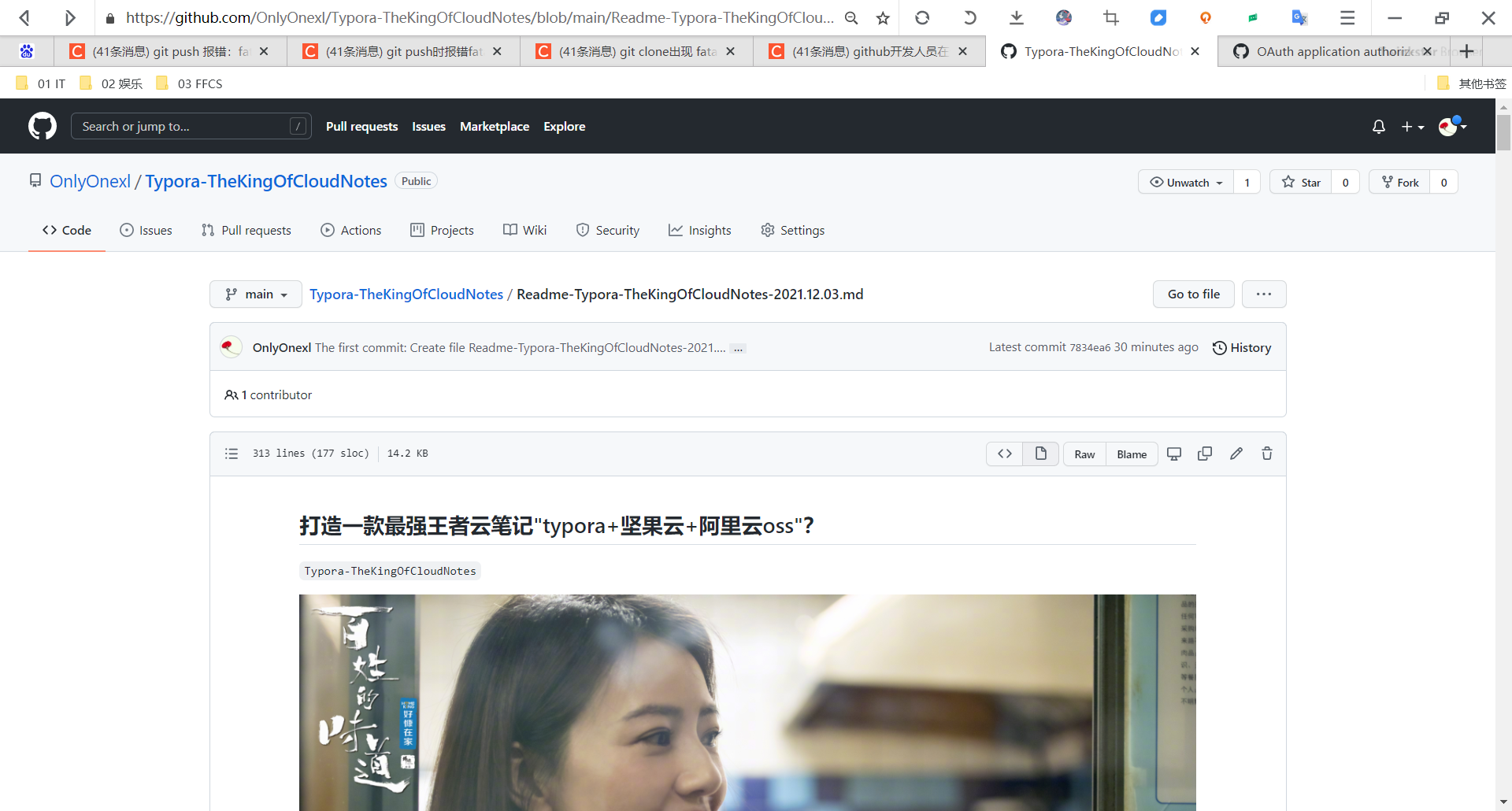Star this repository
This screenshot has height=811, width=1512.
pyautogui.click(x=1301, y=183)
